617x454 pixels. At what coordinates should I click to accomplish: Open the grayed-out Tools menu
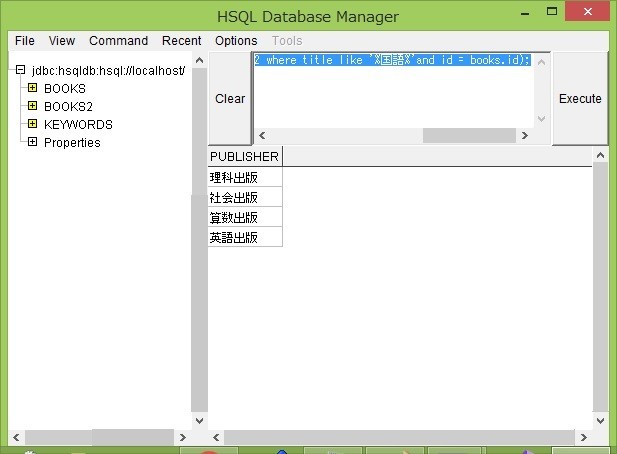tap(287, 41)
